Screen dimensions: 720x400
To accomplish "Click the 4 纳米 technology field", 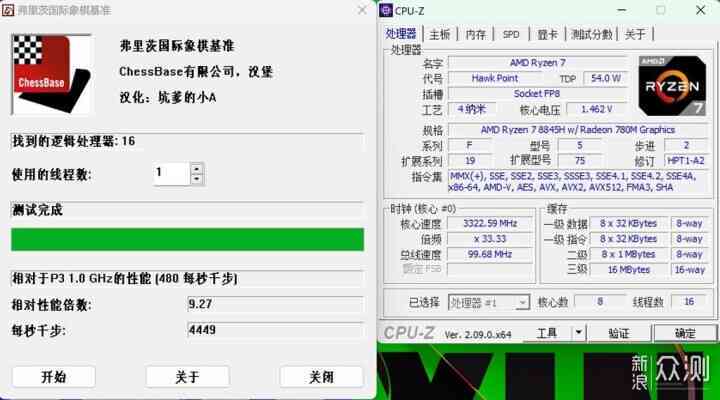I will pyautogui.click(x=472, y=109).
